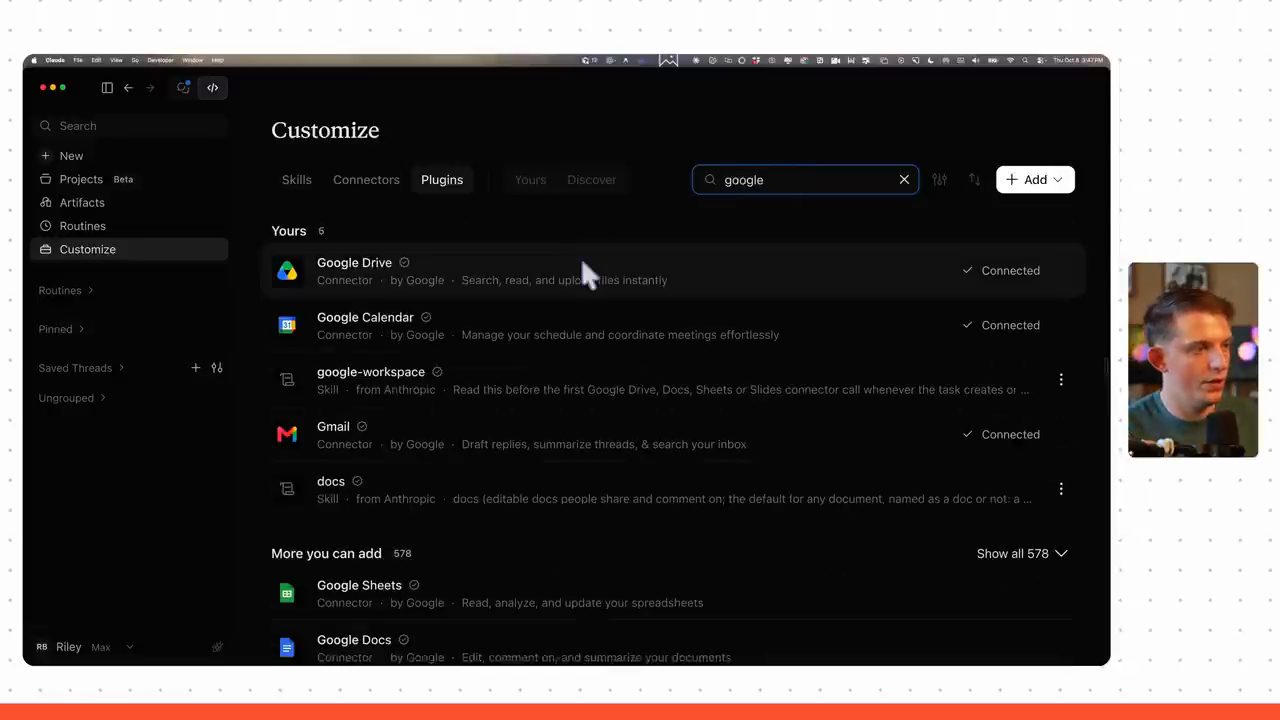Select the Plugins tab
The width and height of the screenshot is (1280, 720).
point(442,180)
